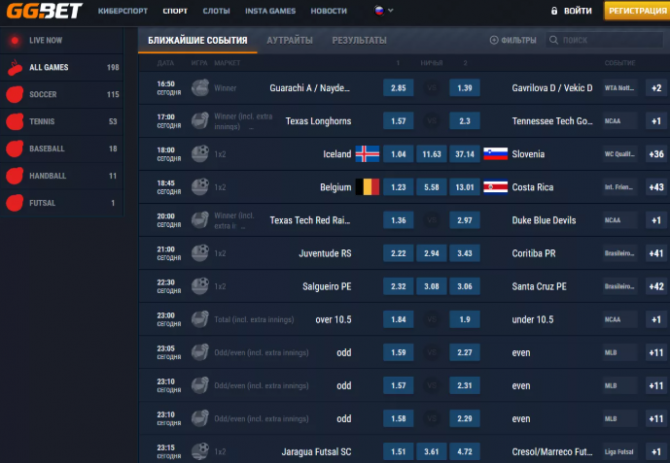Screen dimensions: 670x463
Task: Click inside the Поиск search field
Action: coord(605,40)
